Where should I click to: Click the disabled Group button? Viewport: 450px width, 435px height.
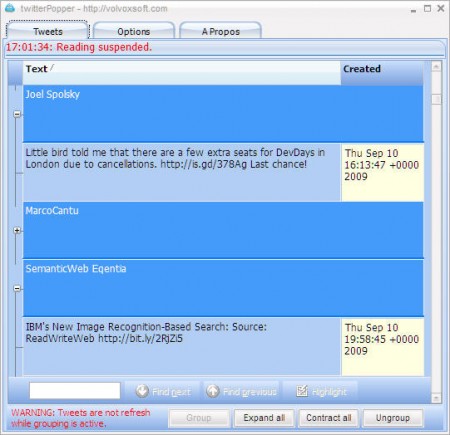click(x=199, y=418)
